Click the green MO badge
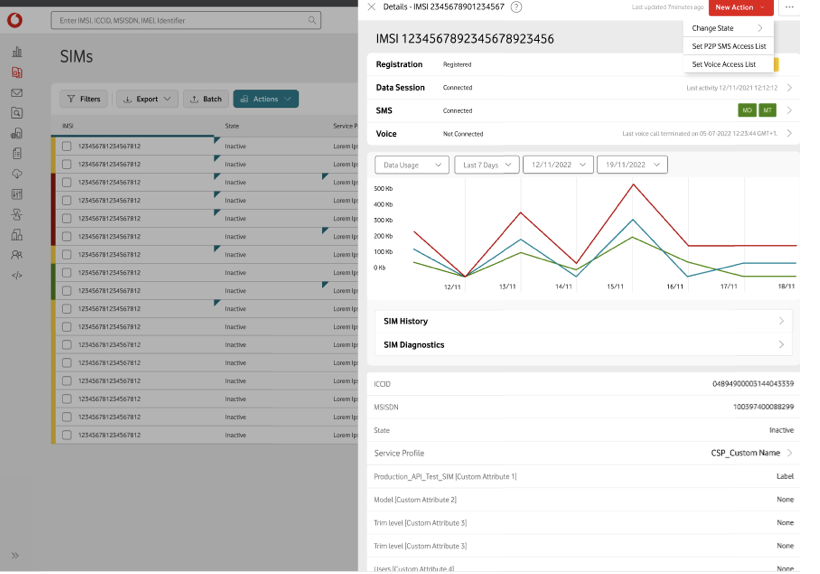820x574 pixels. (747, 110)
